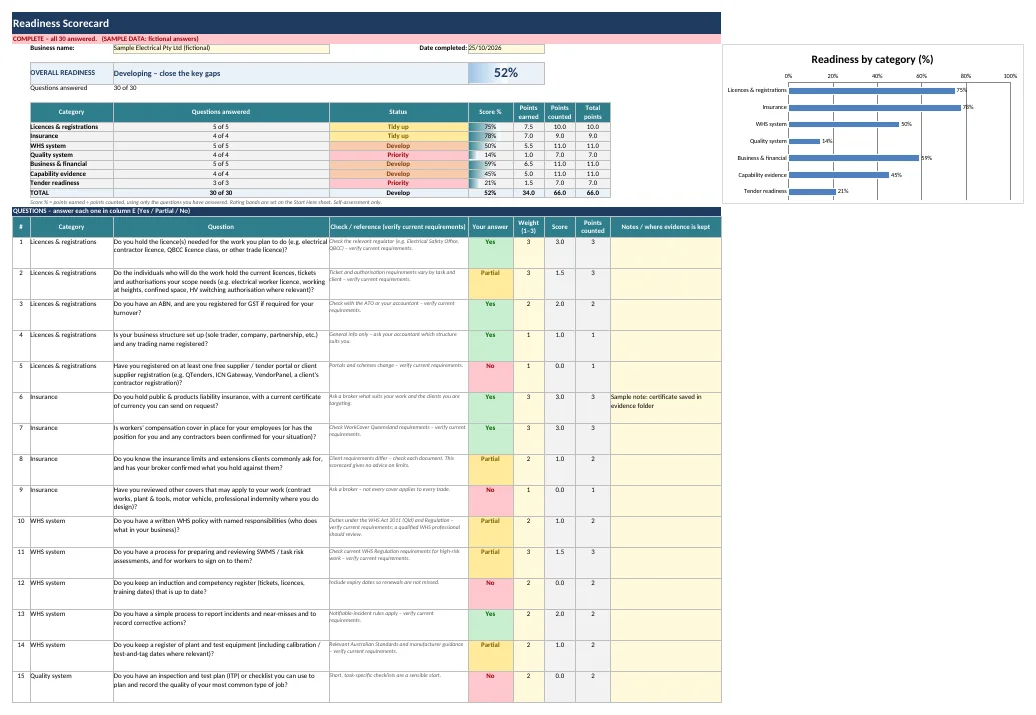Screen dimensions: 1036x715
Task: Select the '1.5' score cell for question 2
Action: [560, 283]
